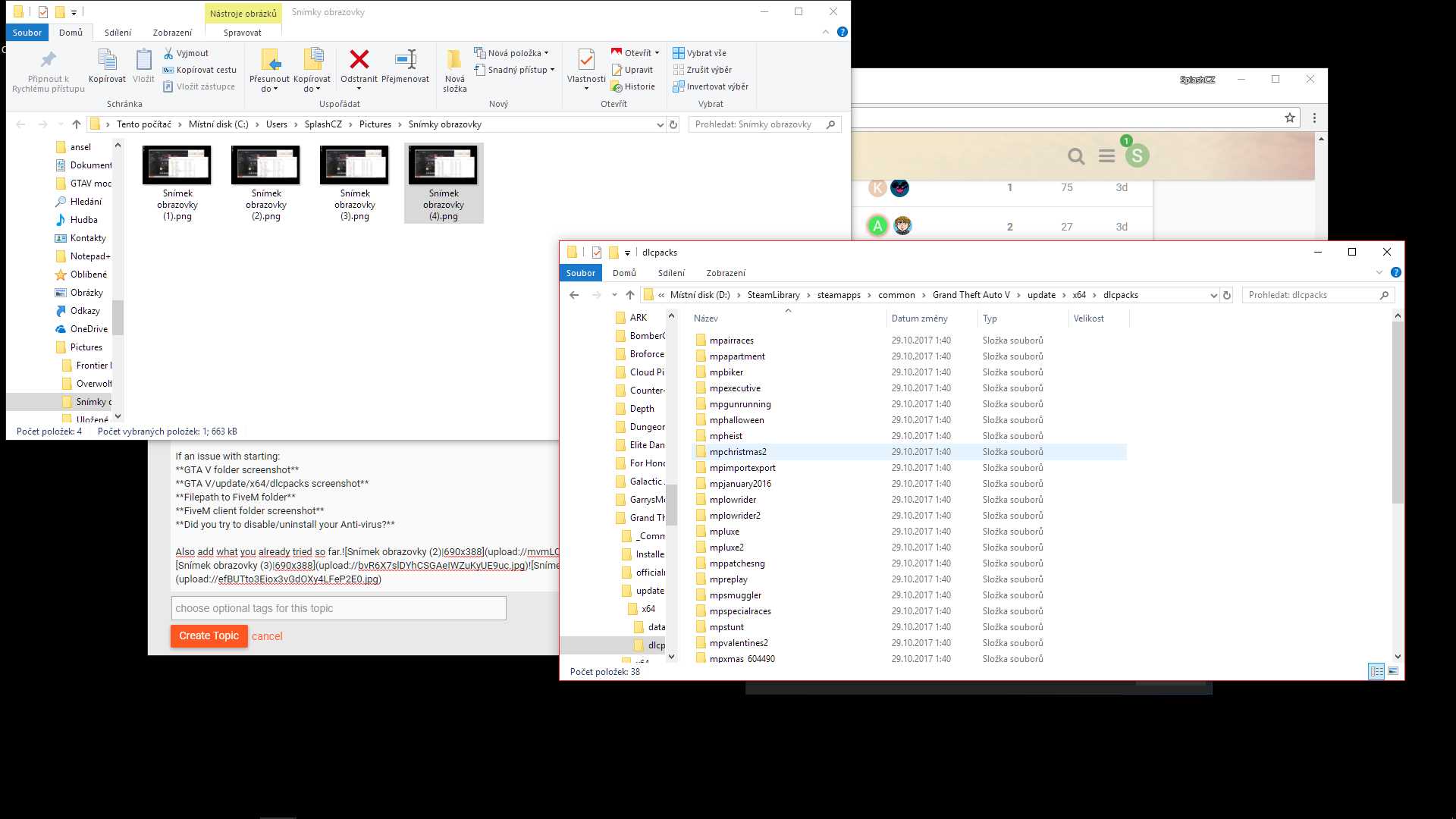The image size is (1456, 819).
Task: Click the cancel link
Action: point(267,636)
